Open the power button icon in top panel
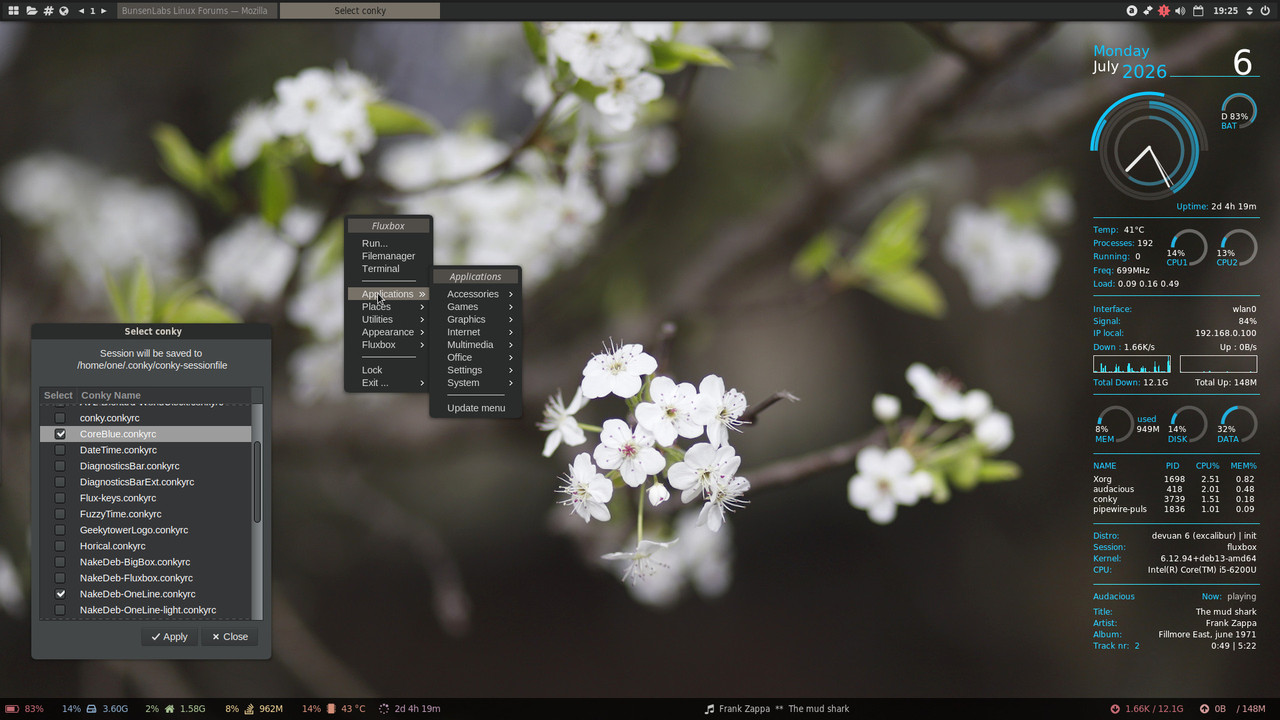The image size is (1280, 720). click(1267, 10)
